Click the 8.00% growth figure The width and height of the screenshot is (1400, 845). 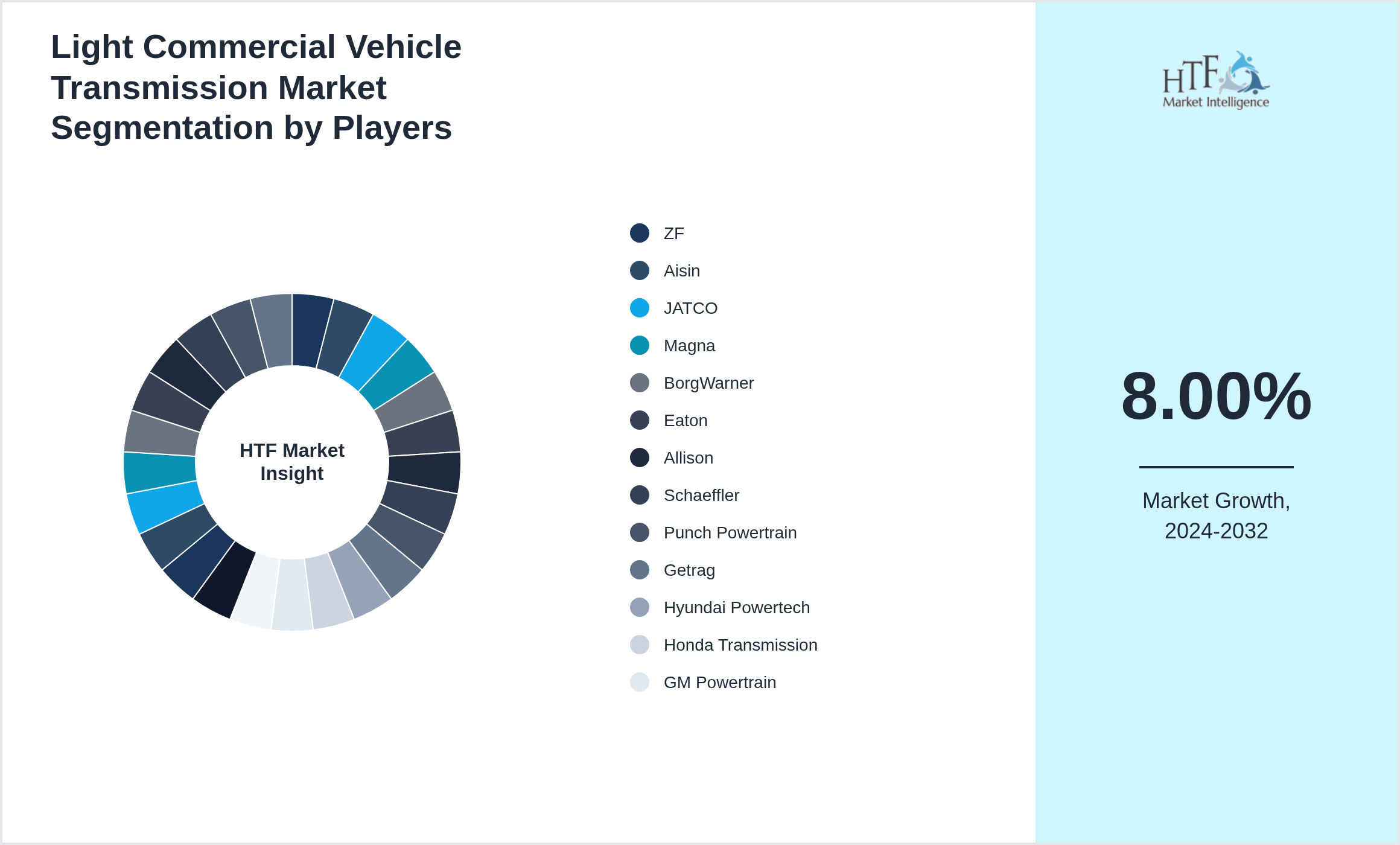click(x=1216, y=396)
